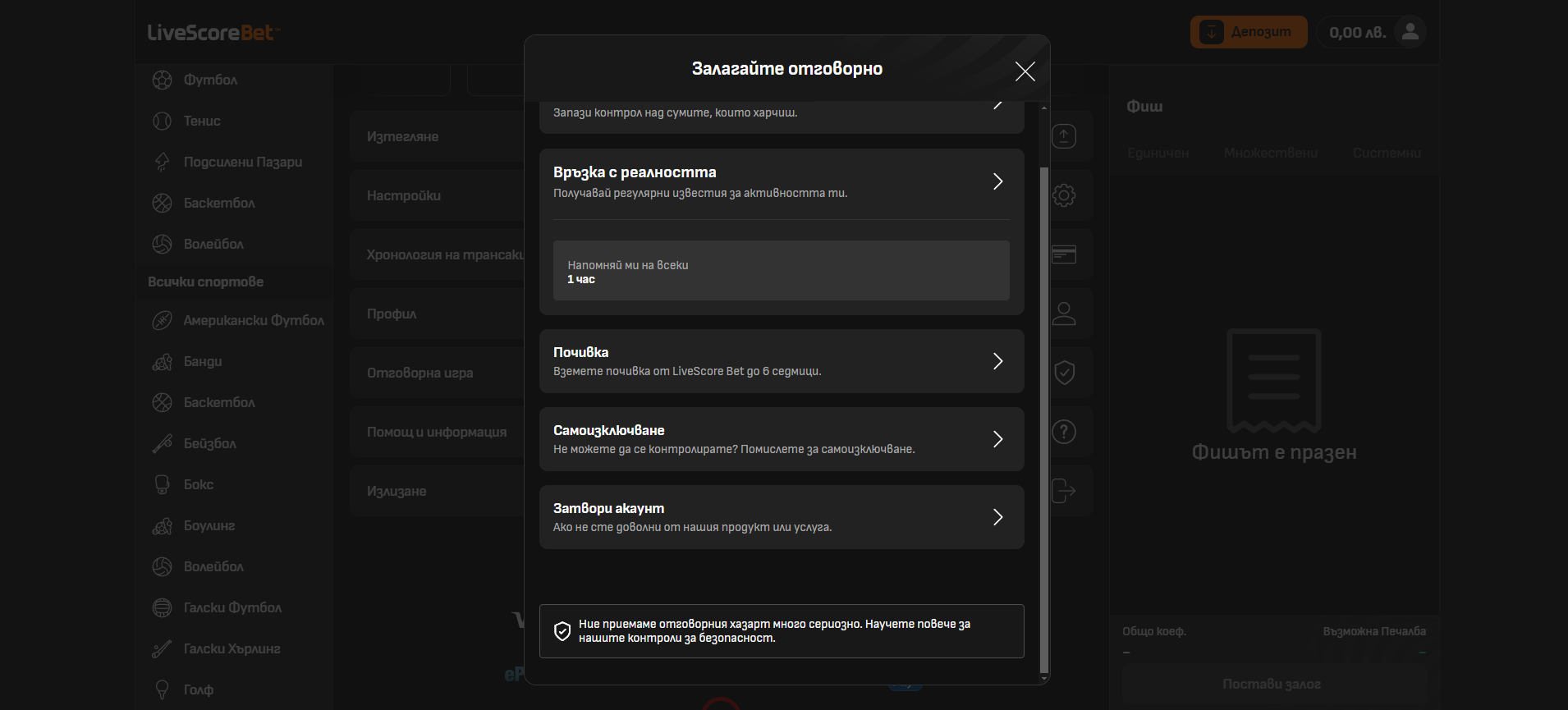Click the dialog vertical scrollbar

click(1043, 419)
